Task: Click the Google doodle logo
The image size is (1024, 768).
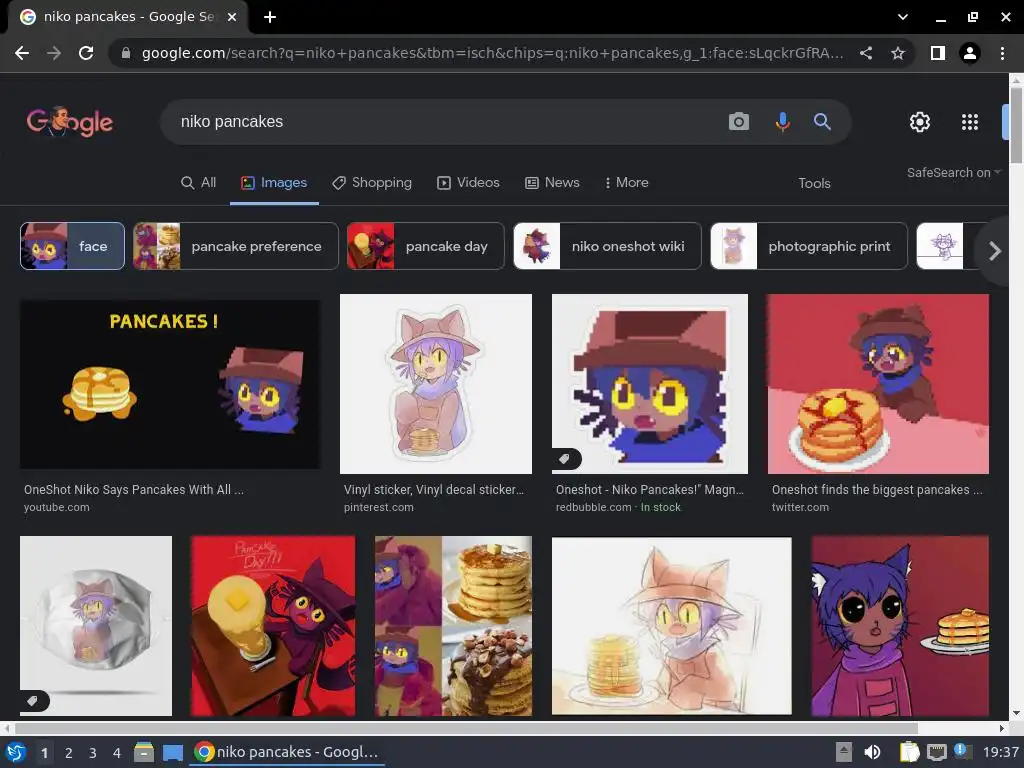Action: [70, 121]
